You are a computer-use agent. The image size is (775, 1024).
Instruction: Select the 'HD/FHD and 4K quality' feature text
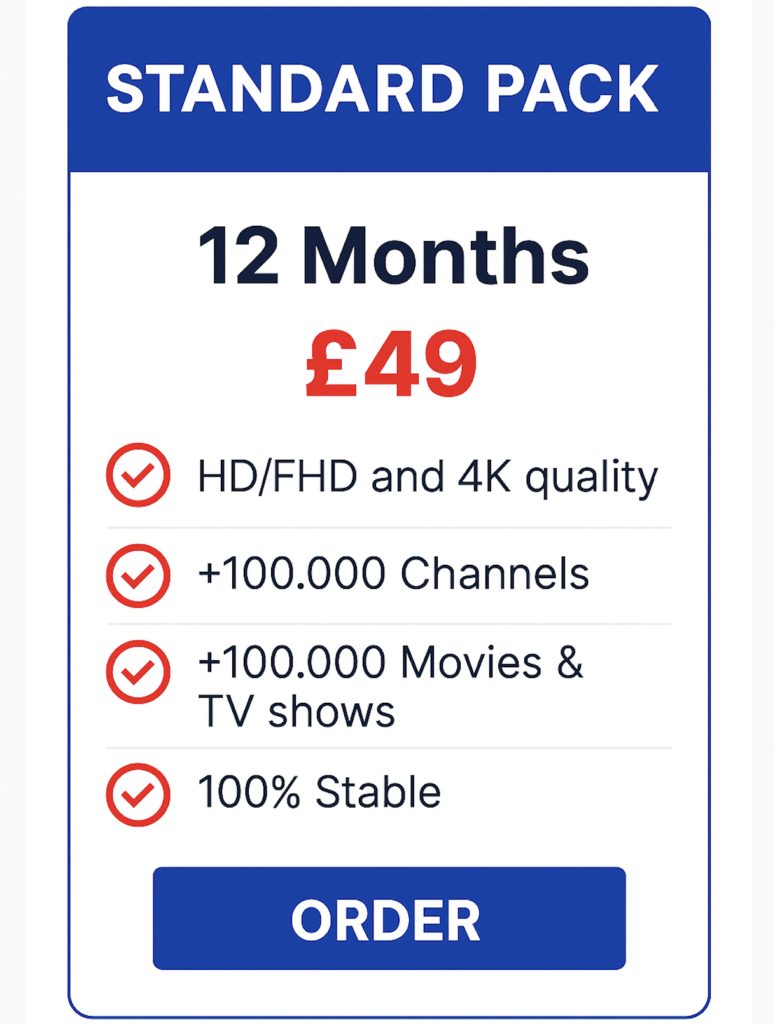pyautogui.click(x=428, y=477)
